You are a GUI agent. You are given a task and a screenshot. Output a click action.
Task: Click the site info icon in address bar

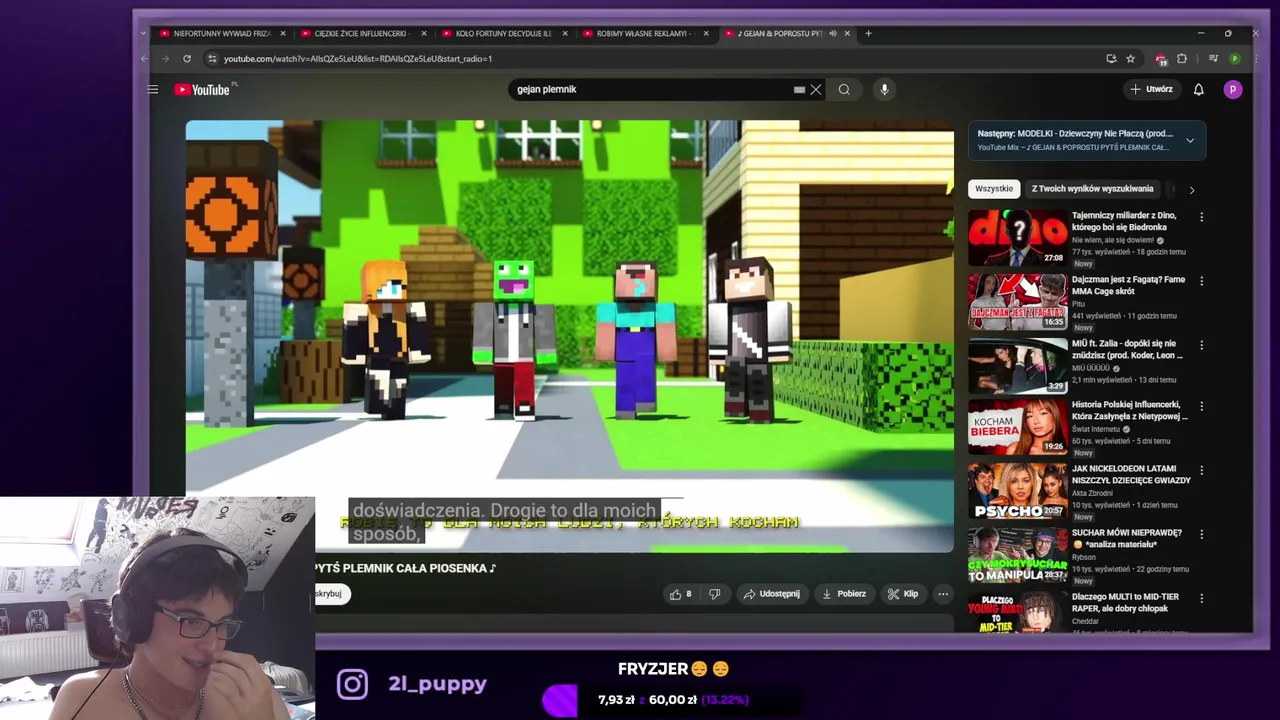(211, 58)
